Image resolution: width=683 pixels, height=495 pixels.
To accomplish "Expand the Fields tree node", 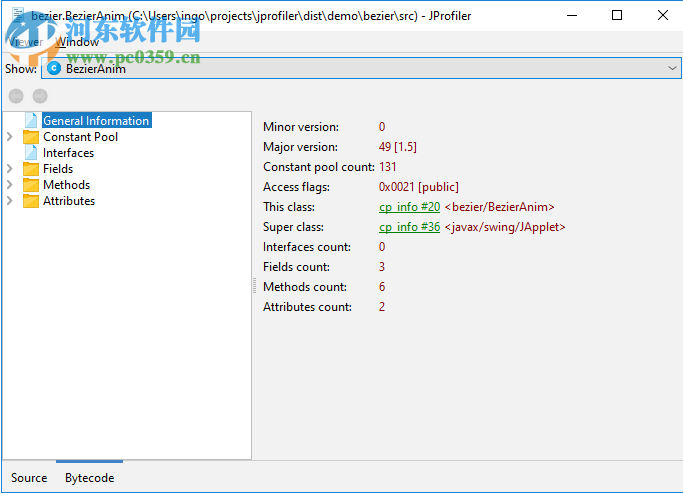I will pyautogui.click(x=10, y=169).
